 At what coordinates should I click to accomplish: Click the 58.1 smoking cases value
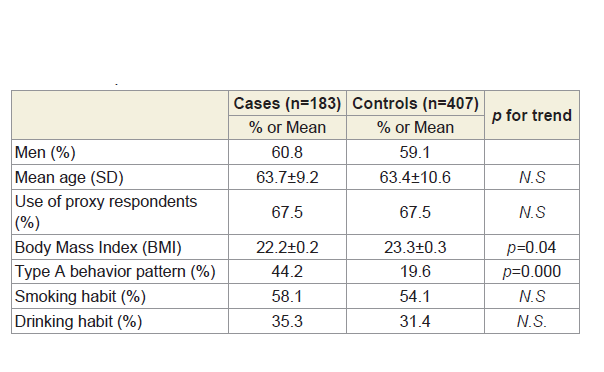coord(287,297)
